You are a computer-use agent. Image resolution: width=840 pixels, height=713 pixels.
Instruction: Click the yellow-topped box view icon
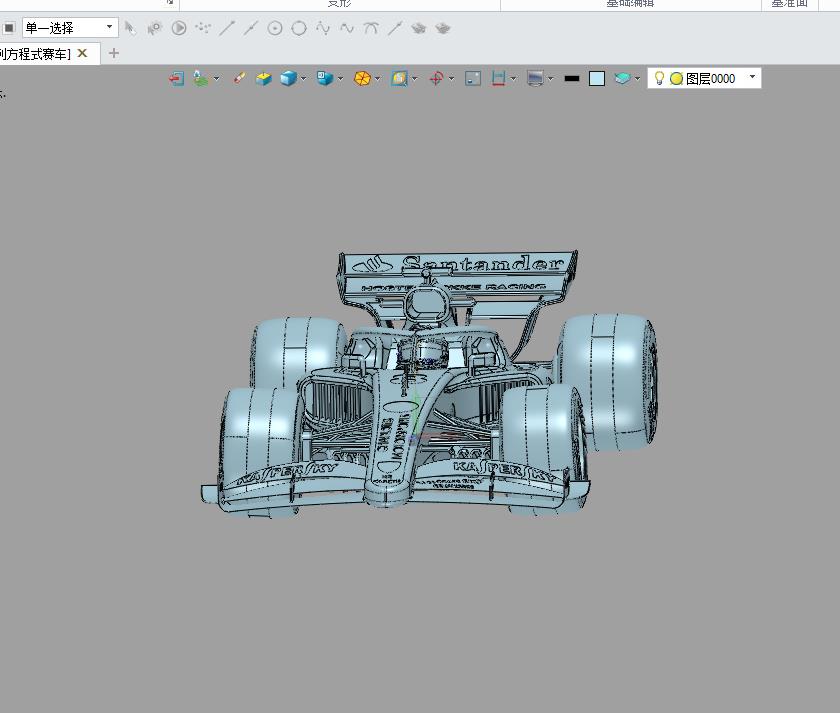[x=263, y=78]
